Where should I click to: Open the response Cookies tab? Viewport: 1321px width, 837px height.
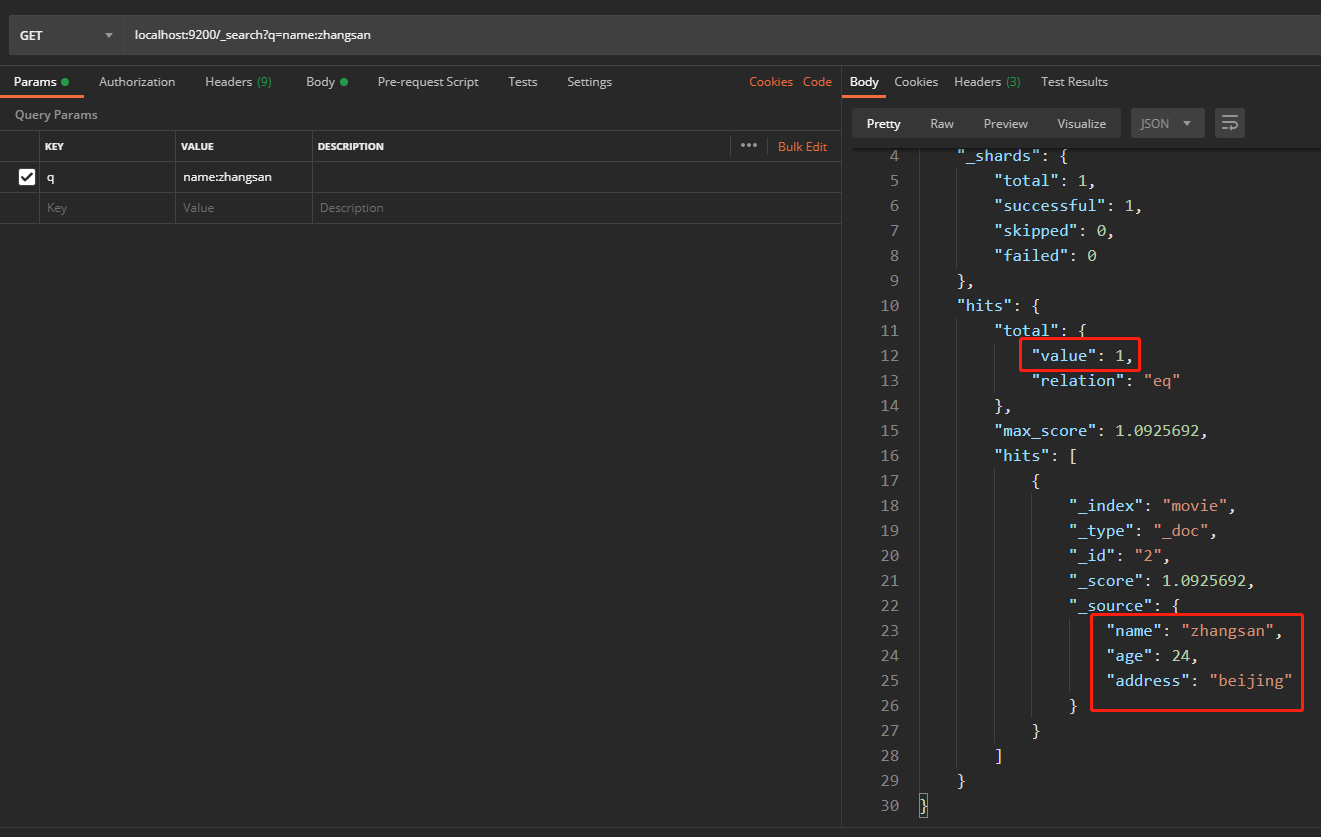pos(916,82)
